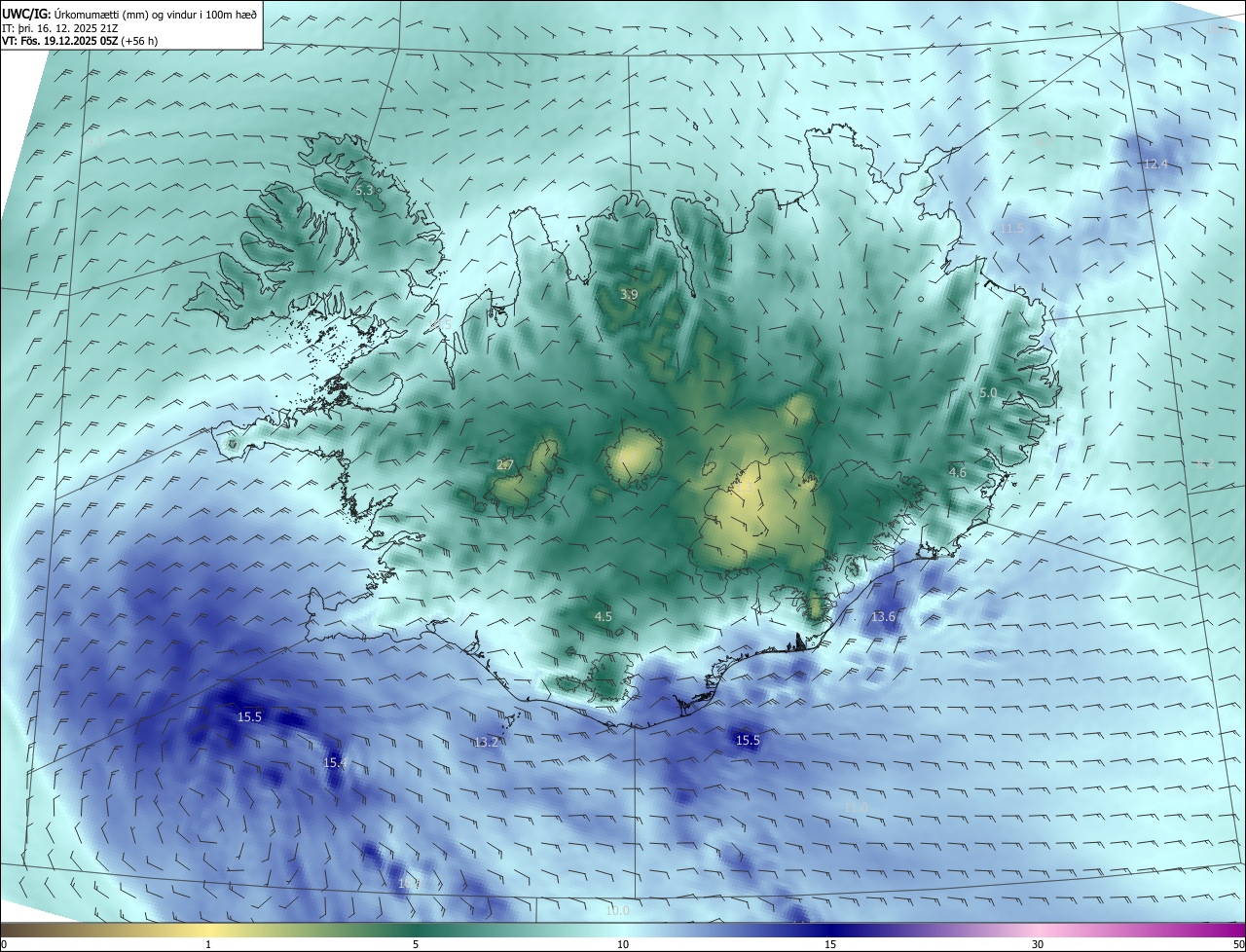Click the valid time line "VT: Fös. 19.12.2025 05Z"
Viewport: 1246px width, 952px height.
tap(59, 41)
